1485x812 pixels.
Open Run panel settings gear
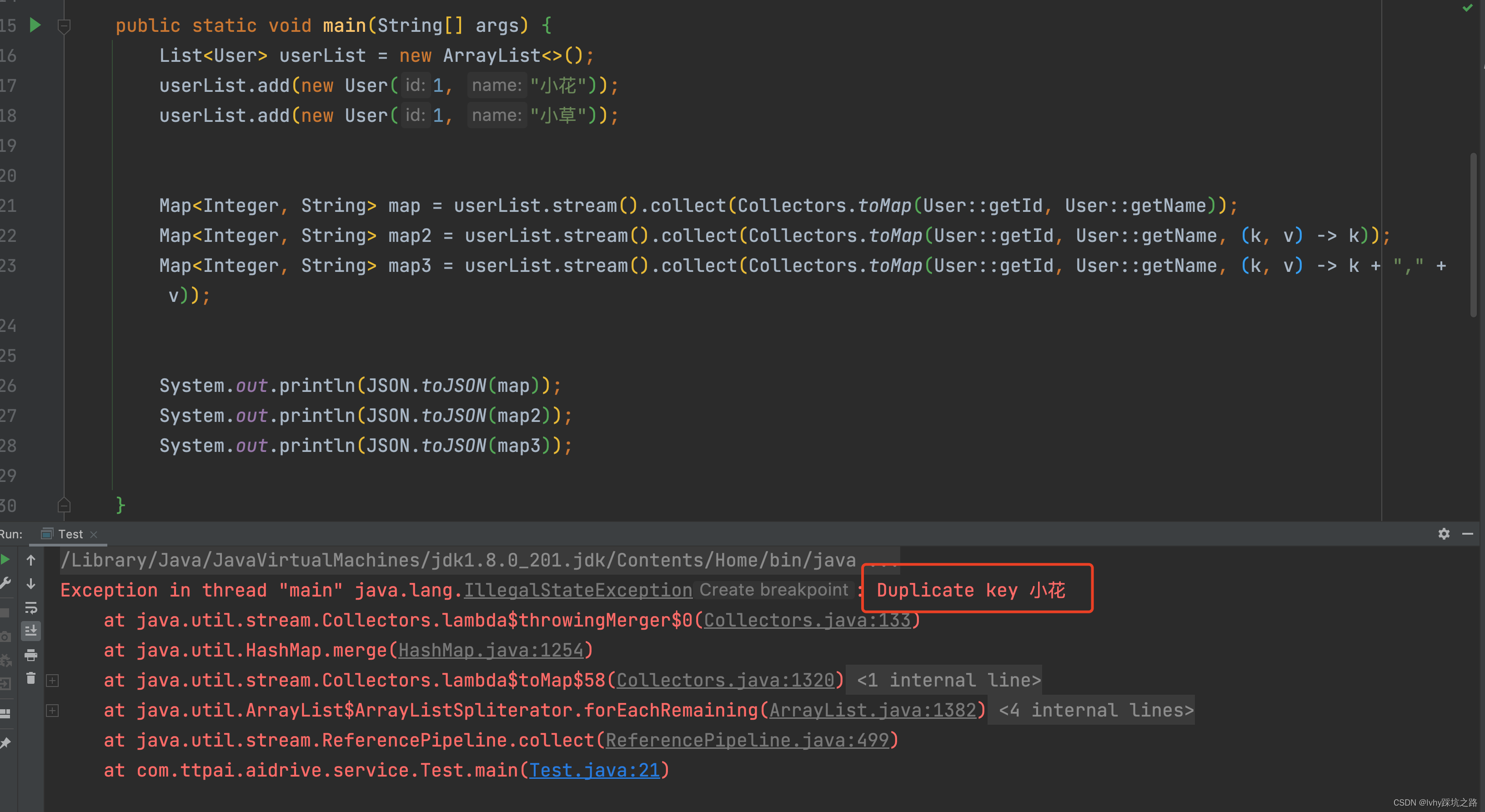pos(1444,534)
